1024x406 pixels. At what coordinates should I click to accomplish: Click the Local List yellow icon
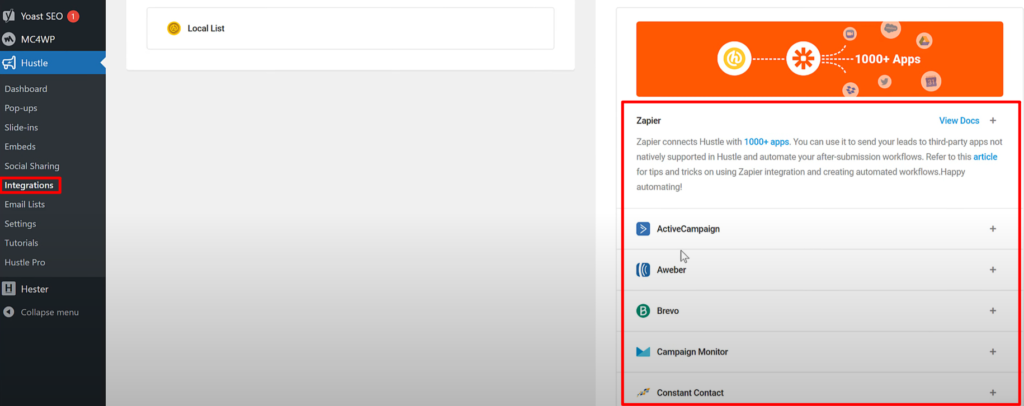coord(174,28)
